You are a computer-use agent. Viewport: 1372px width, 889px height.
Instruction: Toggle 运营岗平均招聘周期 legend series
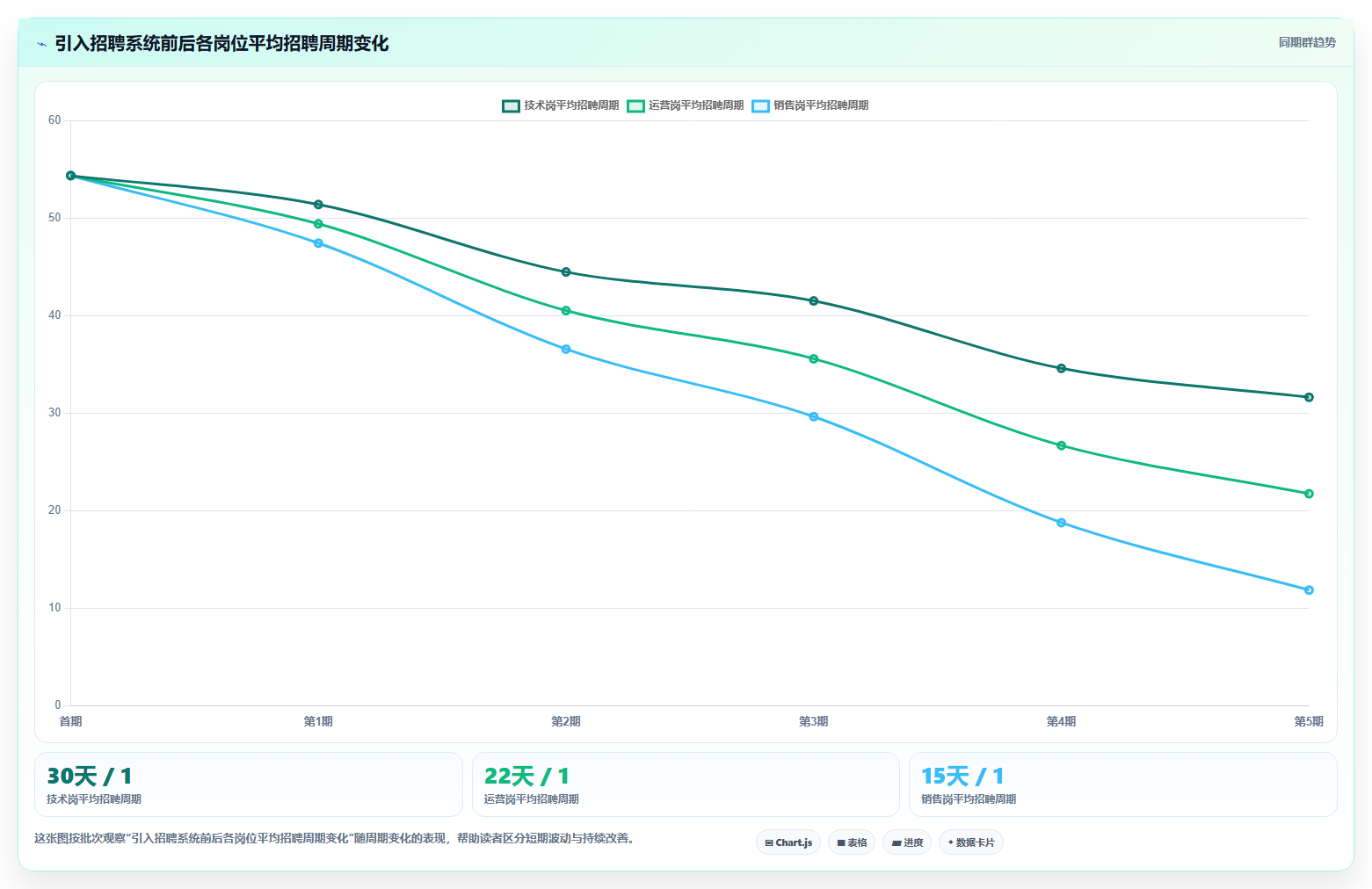[686, 105]
